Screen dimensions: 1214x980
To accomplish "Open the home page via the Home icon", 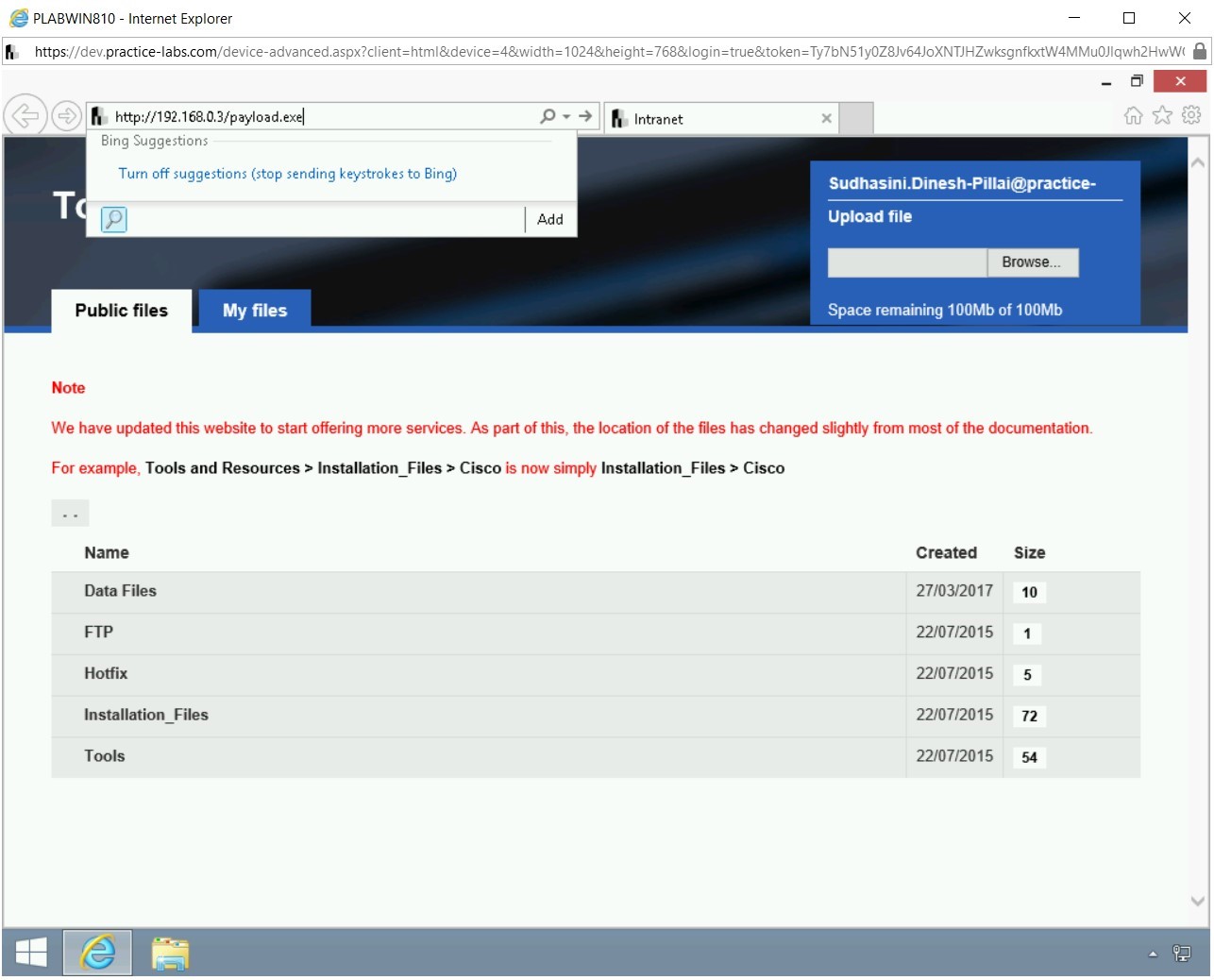I will (x=1132, y=114).
